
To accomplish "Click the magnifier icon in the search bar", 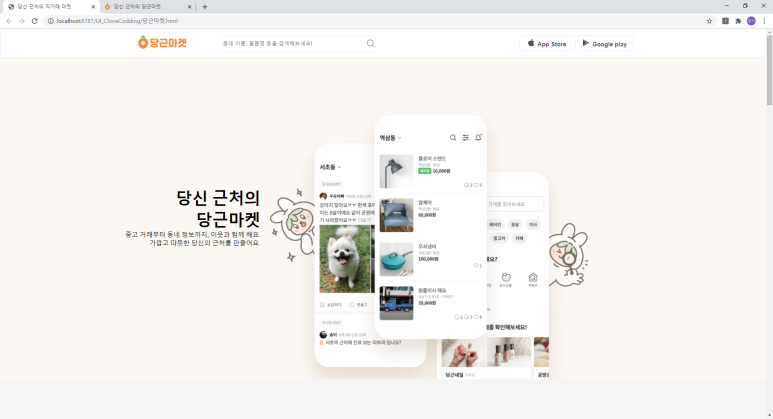I will point(371,43).
